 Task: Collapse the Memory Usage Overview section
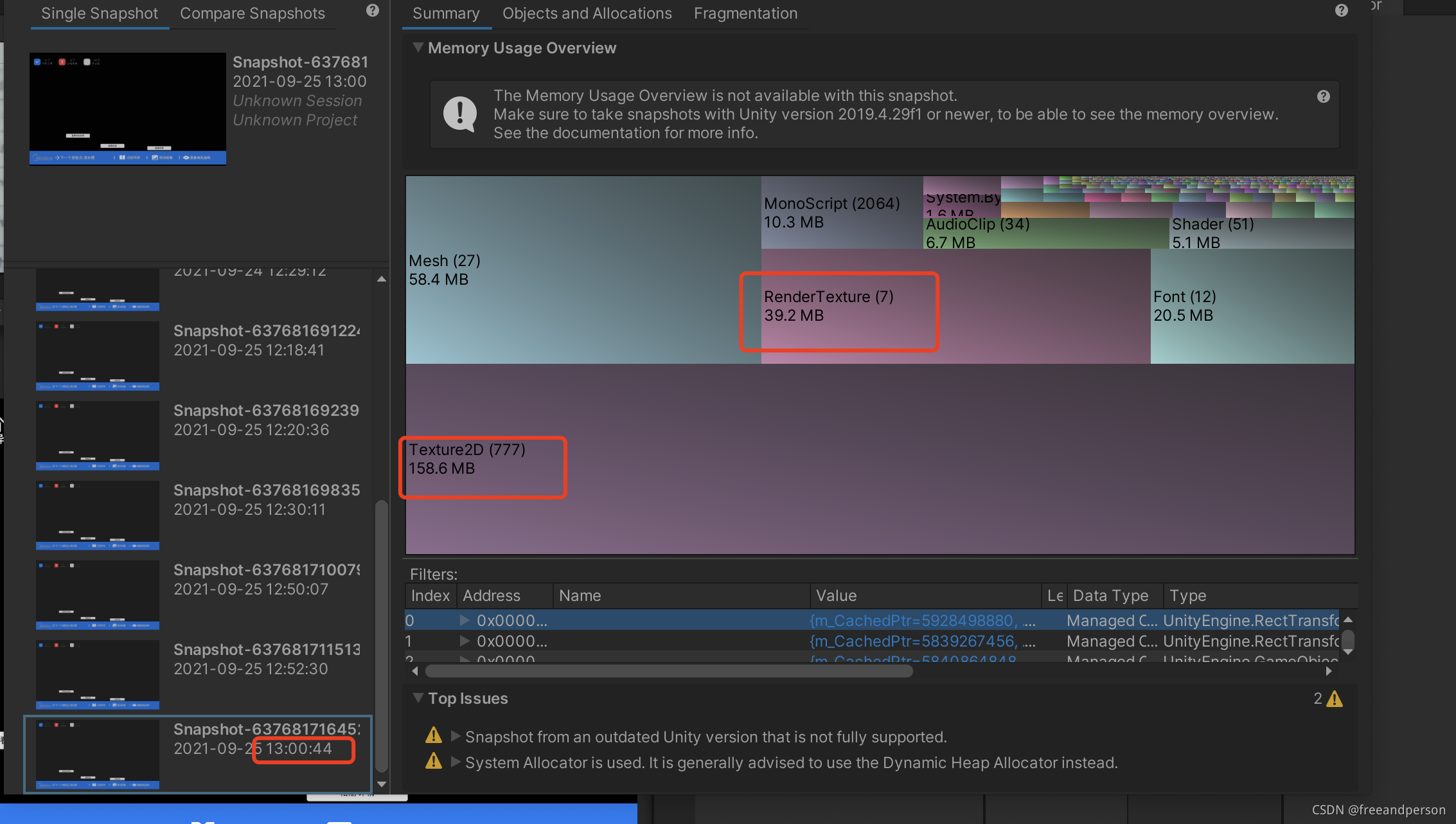[418, 48]
